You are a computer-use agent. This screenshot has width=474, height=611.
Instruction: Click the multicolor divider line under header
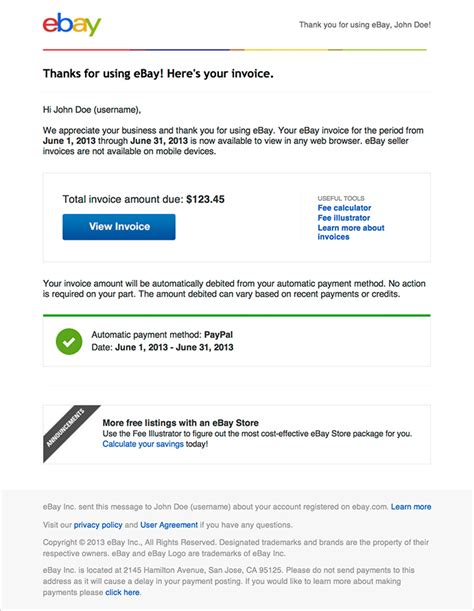[x=235, y=50]
